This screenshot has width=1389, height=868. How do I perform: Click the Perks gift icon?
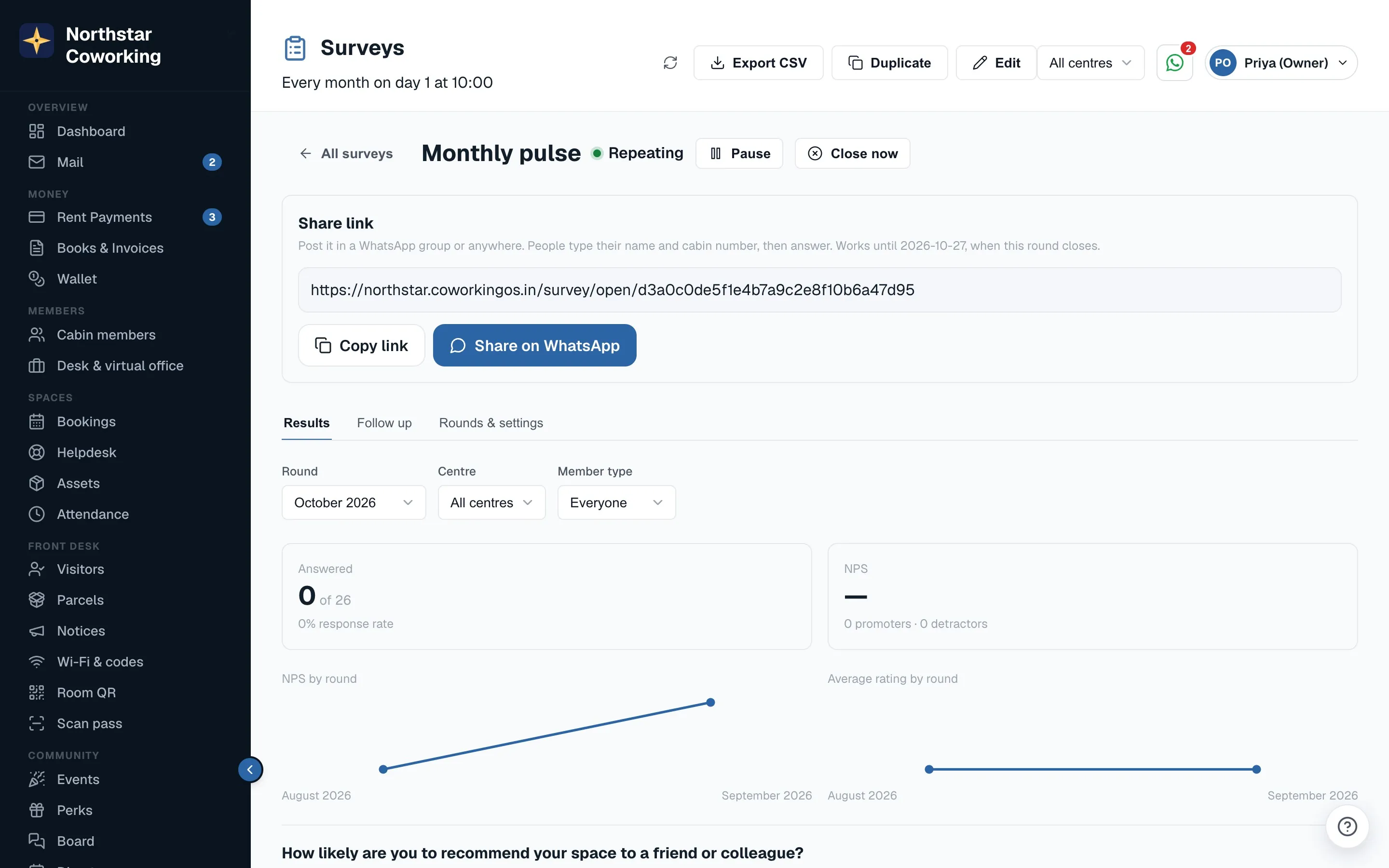pyautogui.click(x=37, y=810)
